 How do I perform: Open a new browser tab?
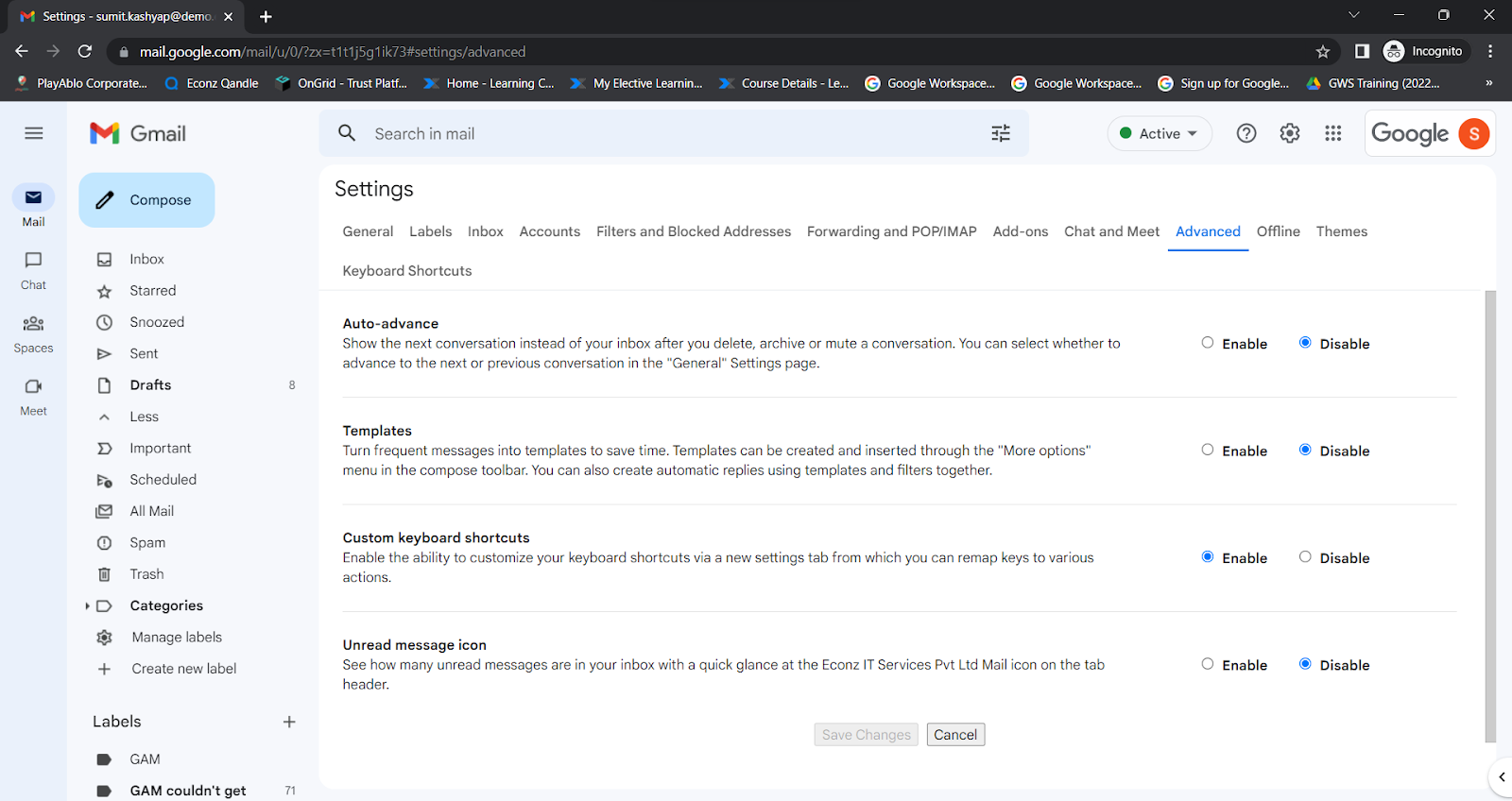click(266, 16)
